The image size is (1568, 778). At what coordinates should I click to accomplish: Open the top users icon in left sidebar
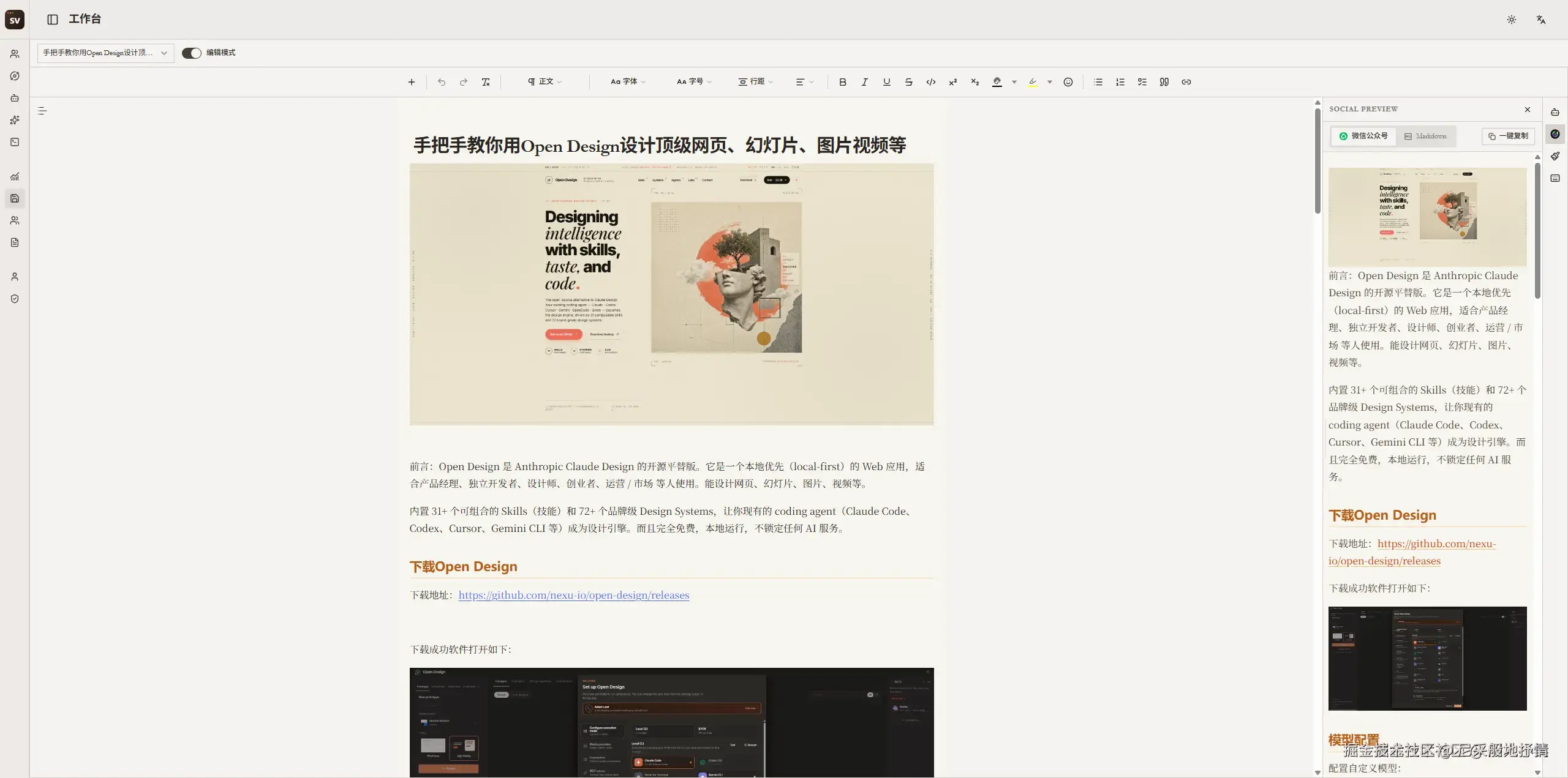[x=15, y=54]
